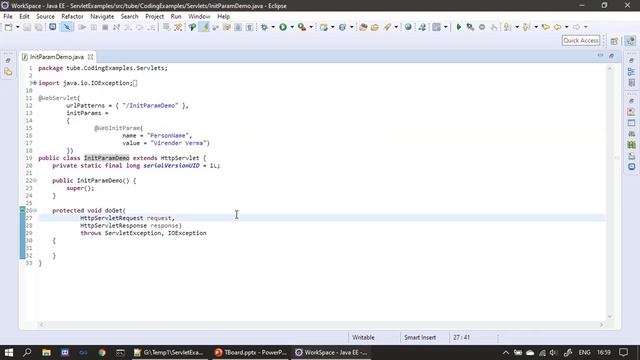This screenshot has width=640, height=360.
Task: Click the Previous Annotation icon
Action: pos(526,27)
